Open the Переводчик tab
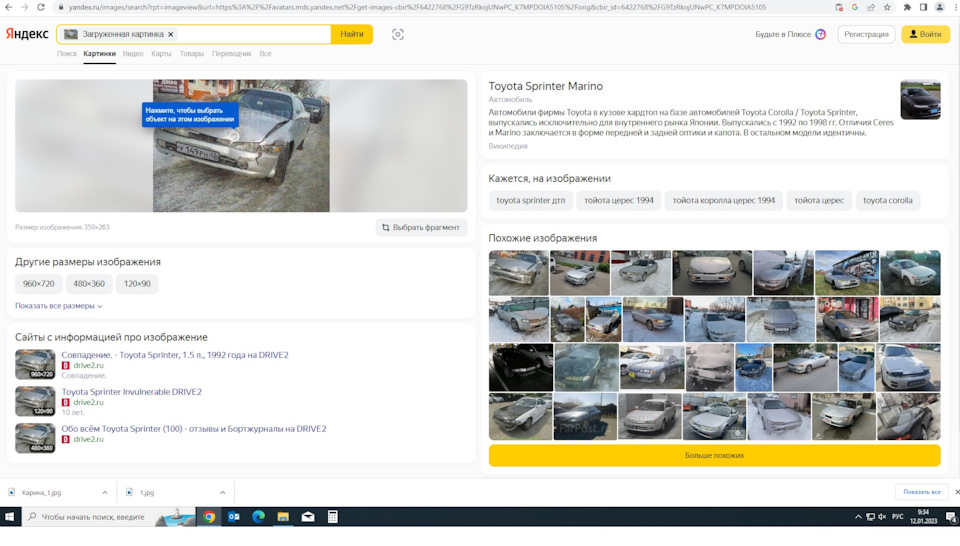Screen dimensions: 960x546 [x=231, y=54]
